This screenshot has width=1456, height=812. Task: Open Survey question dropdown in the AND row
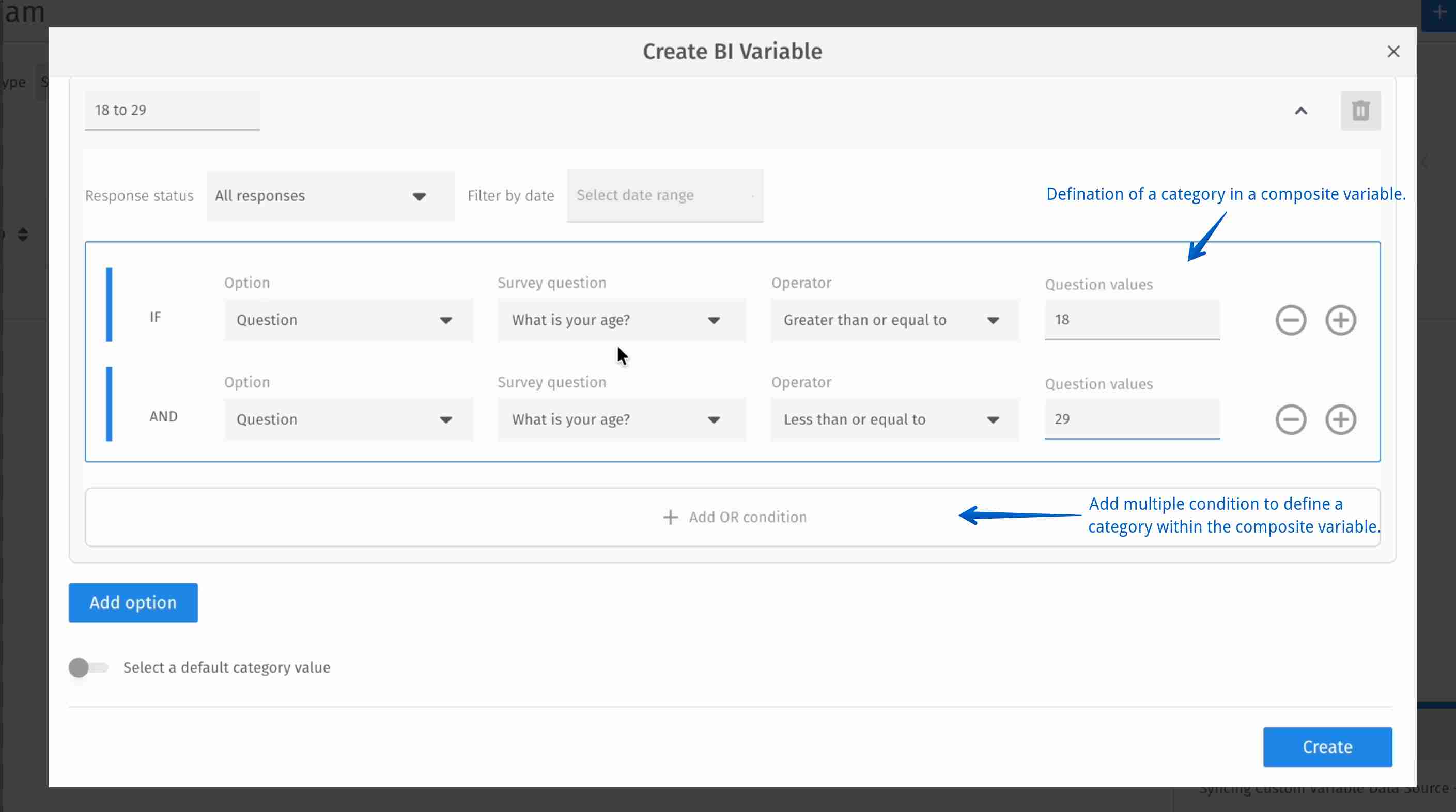pyautogui.click(x=621, y=420)
